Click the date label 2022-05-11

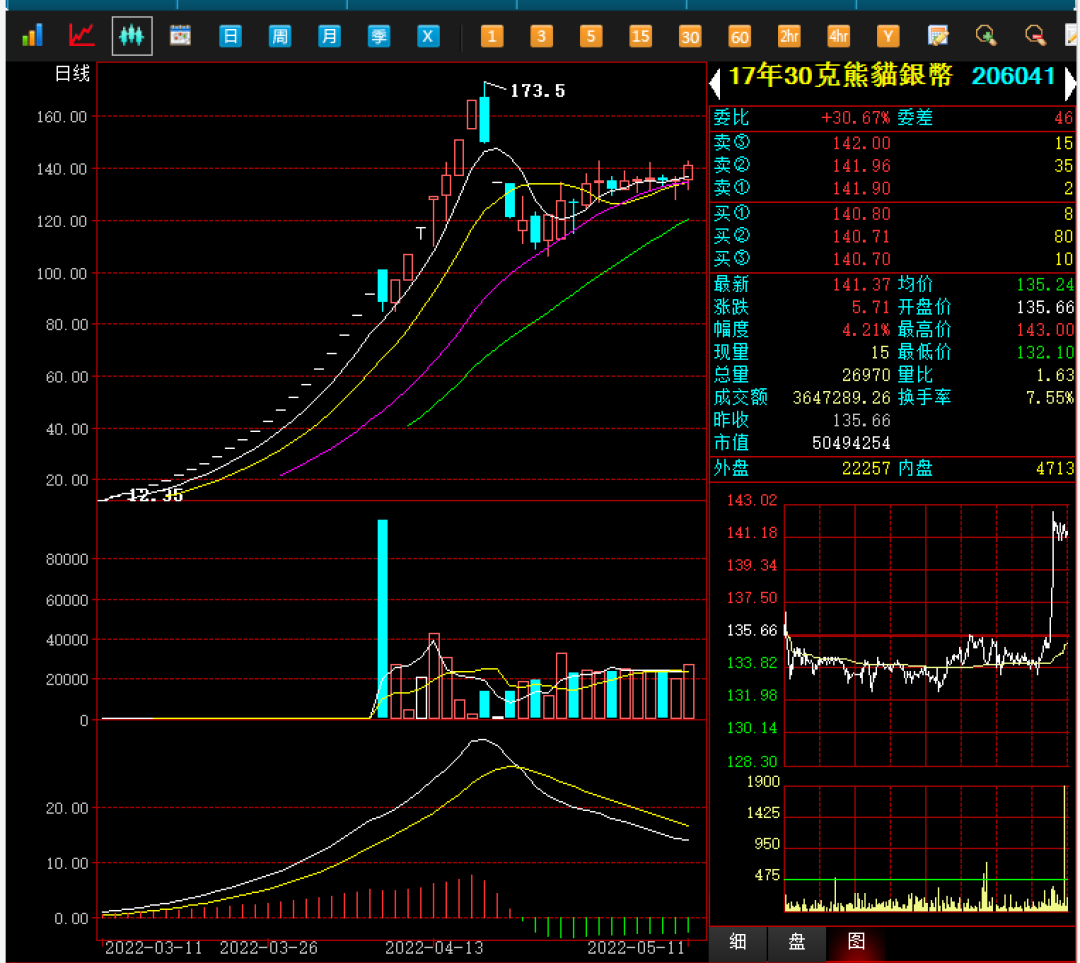point(636,948)
